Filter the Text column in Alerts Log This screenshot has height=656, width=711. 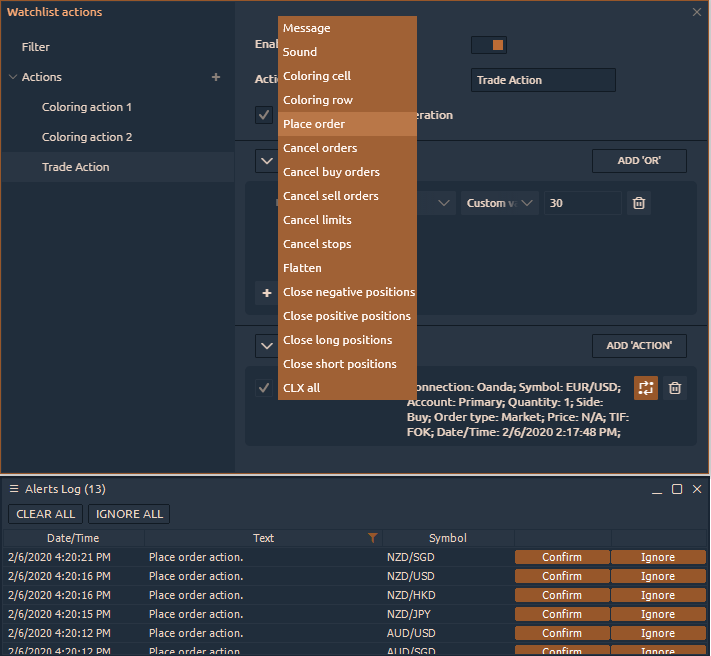(373, 538)
